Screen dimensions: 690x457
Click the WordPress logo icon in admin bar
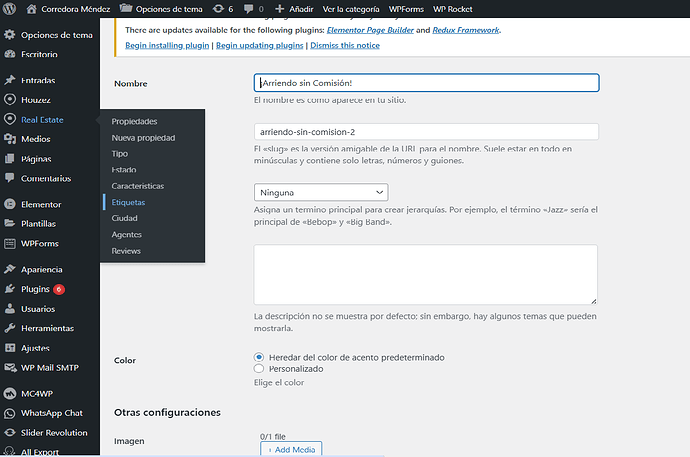click(x=12, y=9)
